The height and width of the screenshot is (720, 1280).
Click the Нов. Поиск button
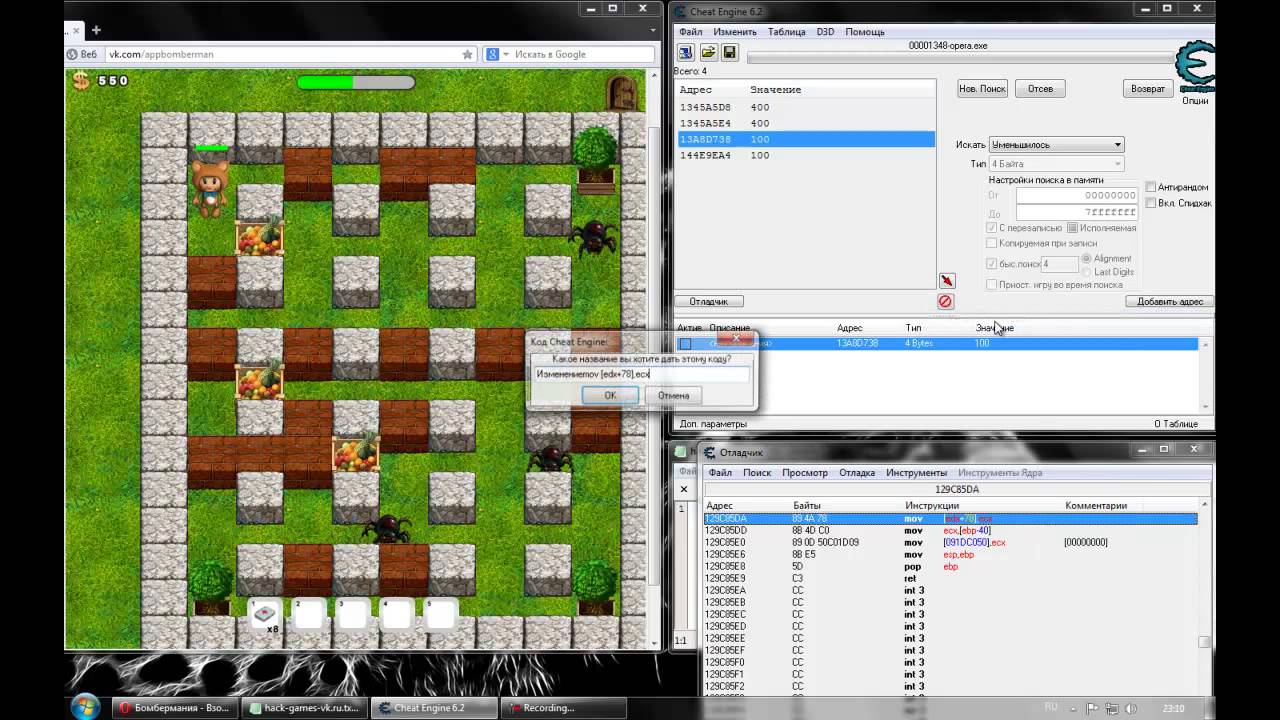coord(982,89)
